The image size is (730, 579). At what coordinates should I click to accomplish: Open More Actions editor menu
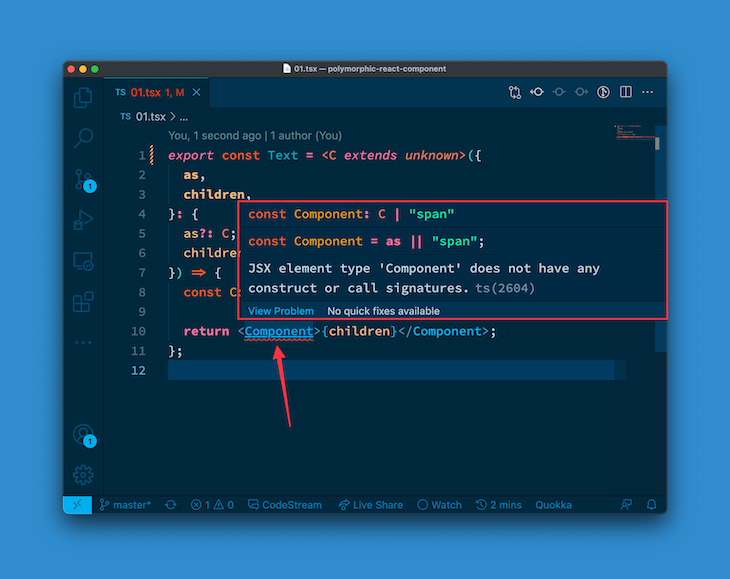click(648, 92)
